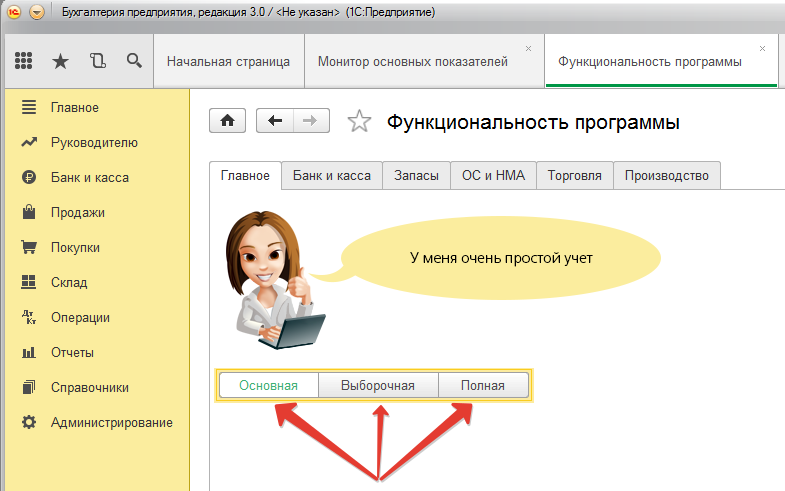Open the sections menu grid icon
Screen dimensions: 785x491
point(24,61)
